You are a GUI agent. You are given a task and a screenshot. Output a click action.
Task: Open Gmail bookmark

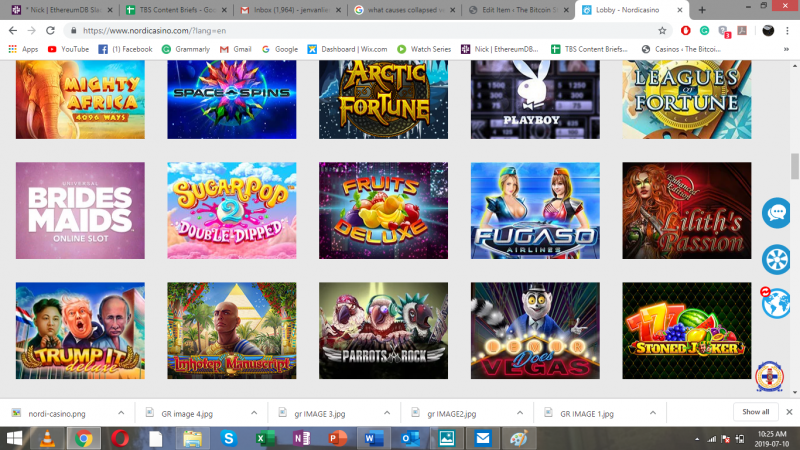(236, 49)
